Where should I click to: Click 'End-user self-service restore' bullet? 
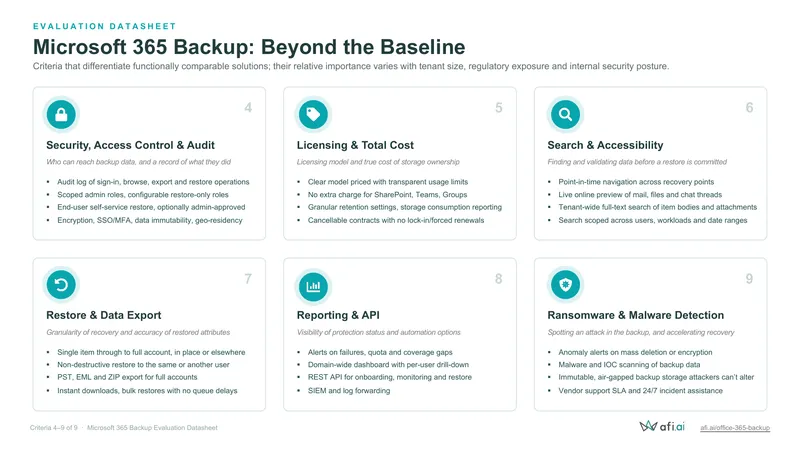click(151, 207)
